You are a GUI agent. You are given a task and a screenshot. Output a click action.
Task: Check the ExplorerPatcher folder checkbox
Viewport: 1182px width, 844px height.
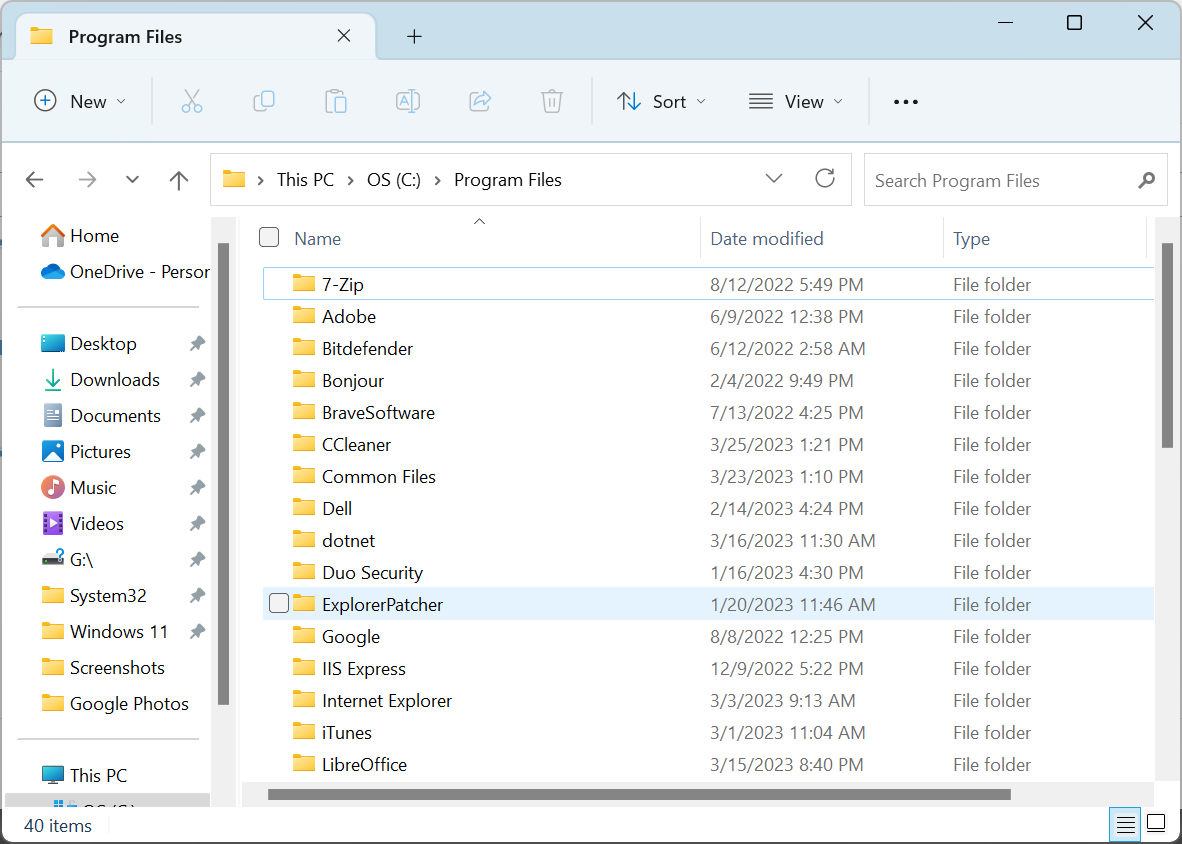tap(279, 604)
